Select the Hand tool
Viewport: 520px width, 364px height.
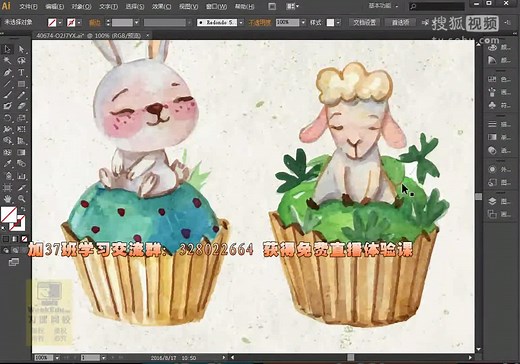click(7, 199)
